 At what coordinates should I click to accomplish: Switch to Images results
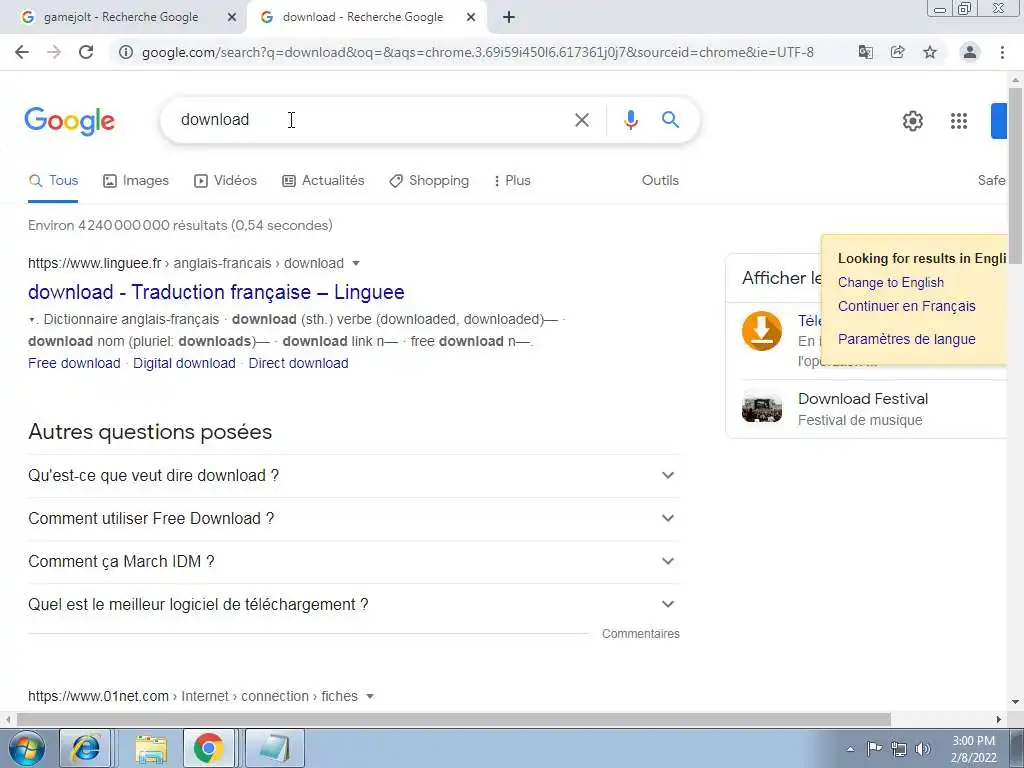pyautogui.click(x=136, y=181)
